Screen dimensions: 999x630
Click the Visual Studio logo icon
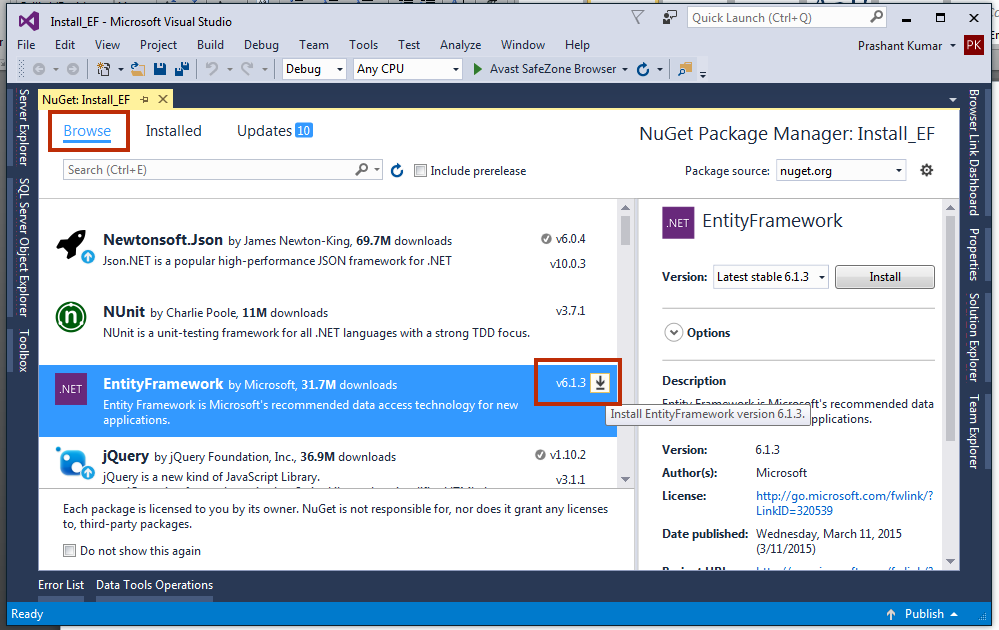tap(28, 21)
